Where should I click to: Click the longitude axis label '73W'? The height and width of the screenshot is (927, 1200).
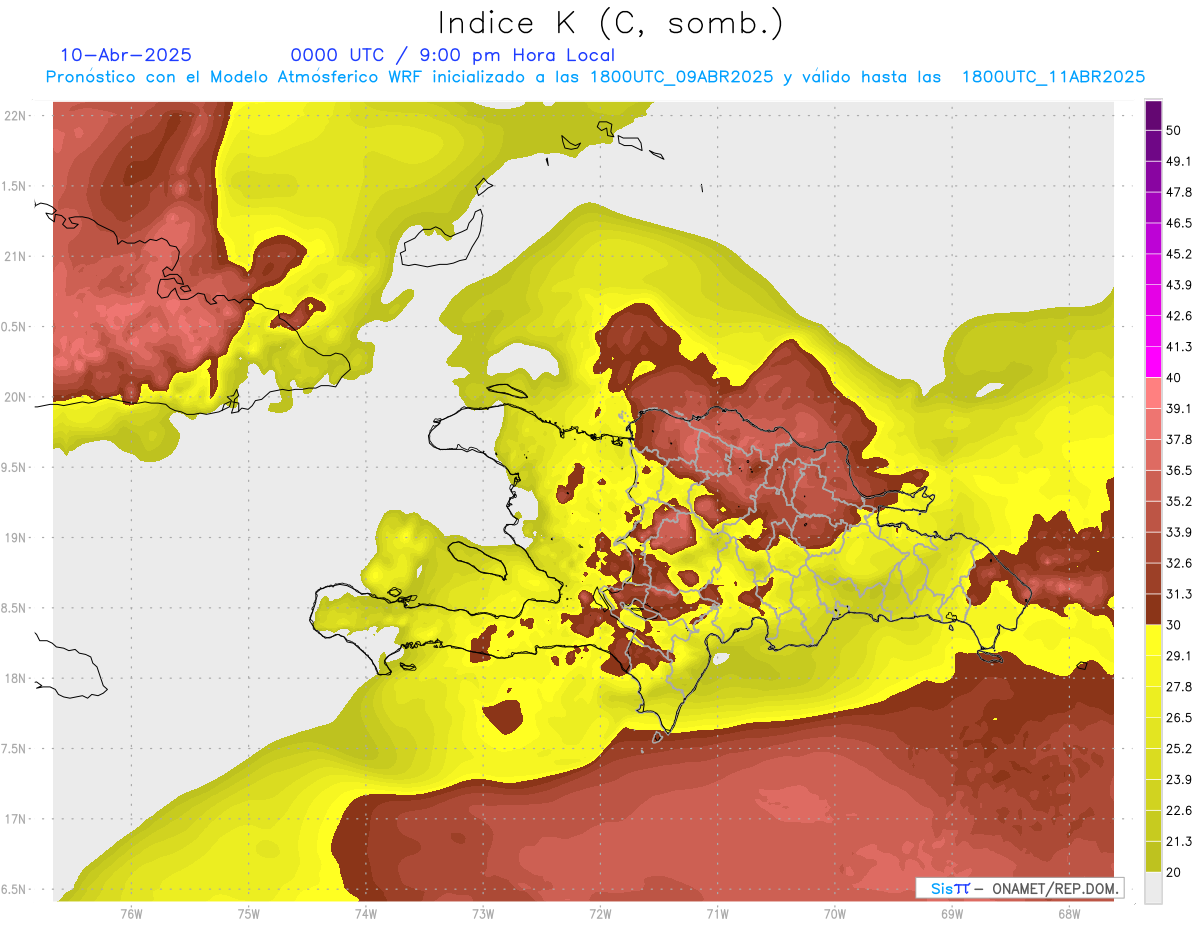click(x=483, y=914)
